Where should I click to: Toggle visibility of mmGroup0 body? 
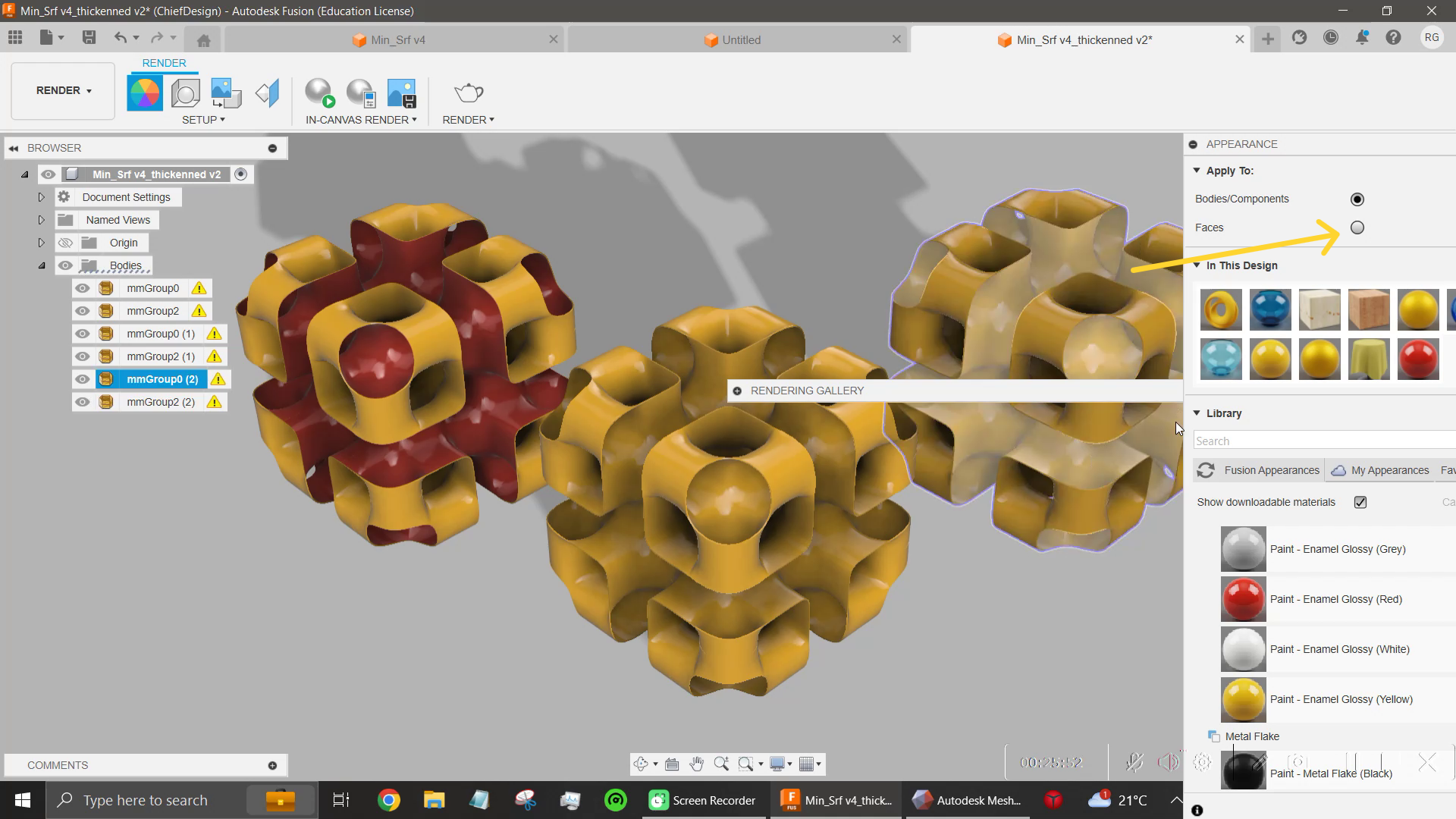(x=83, y=288)
